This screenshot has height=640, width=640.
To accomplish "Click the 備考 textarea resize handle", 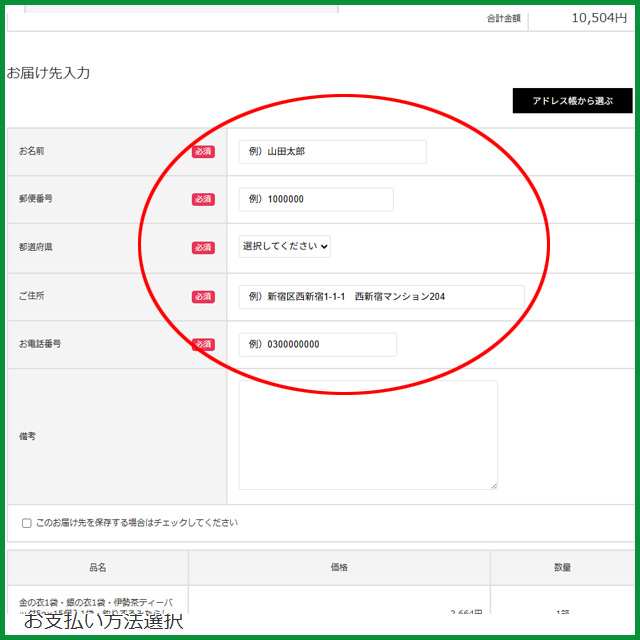I will point(493,485).
